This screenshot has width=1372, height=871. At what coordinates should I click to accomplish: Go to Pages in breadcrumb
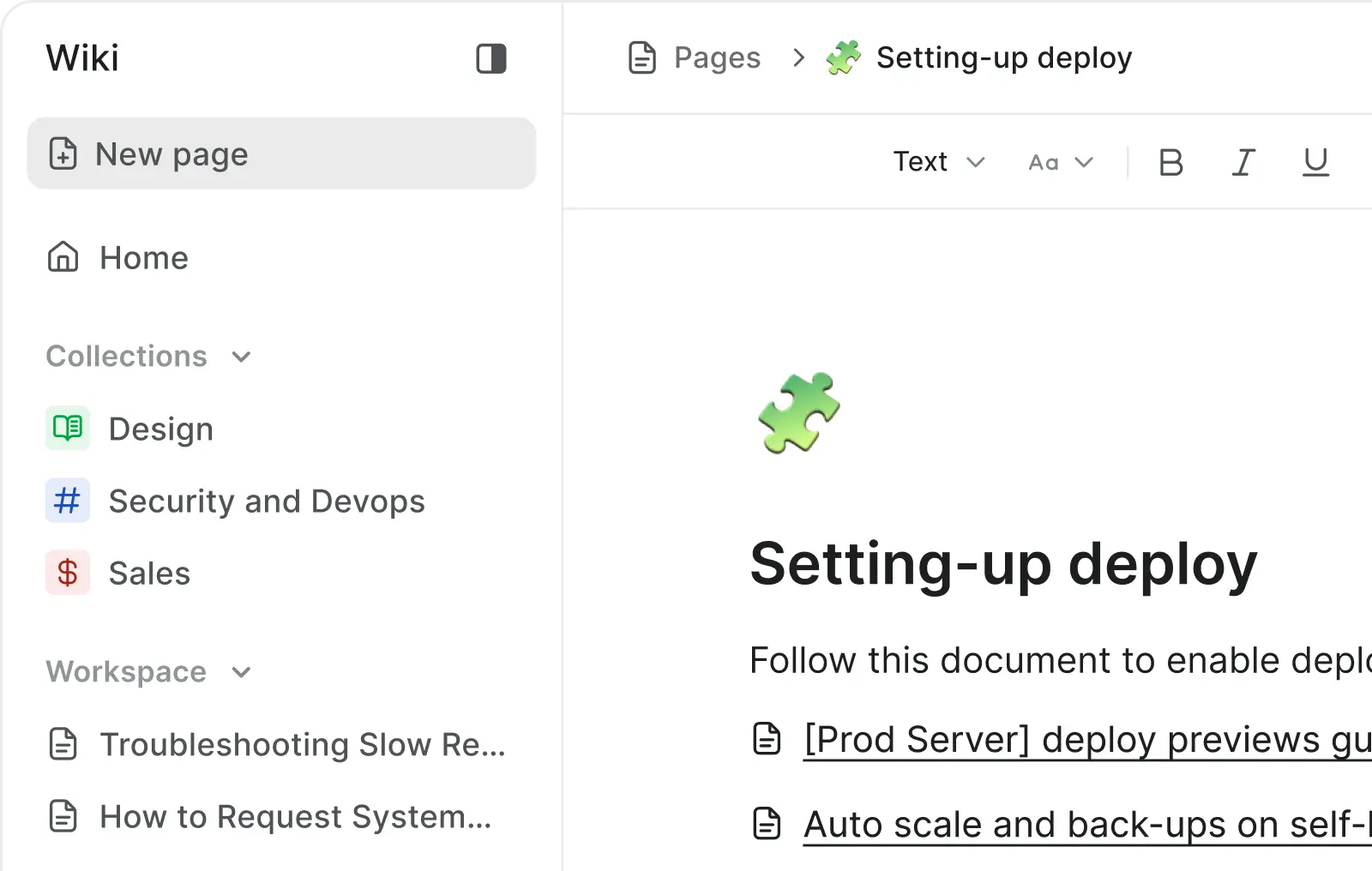pyautogui.click(x=716, y=58)
